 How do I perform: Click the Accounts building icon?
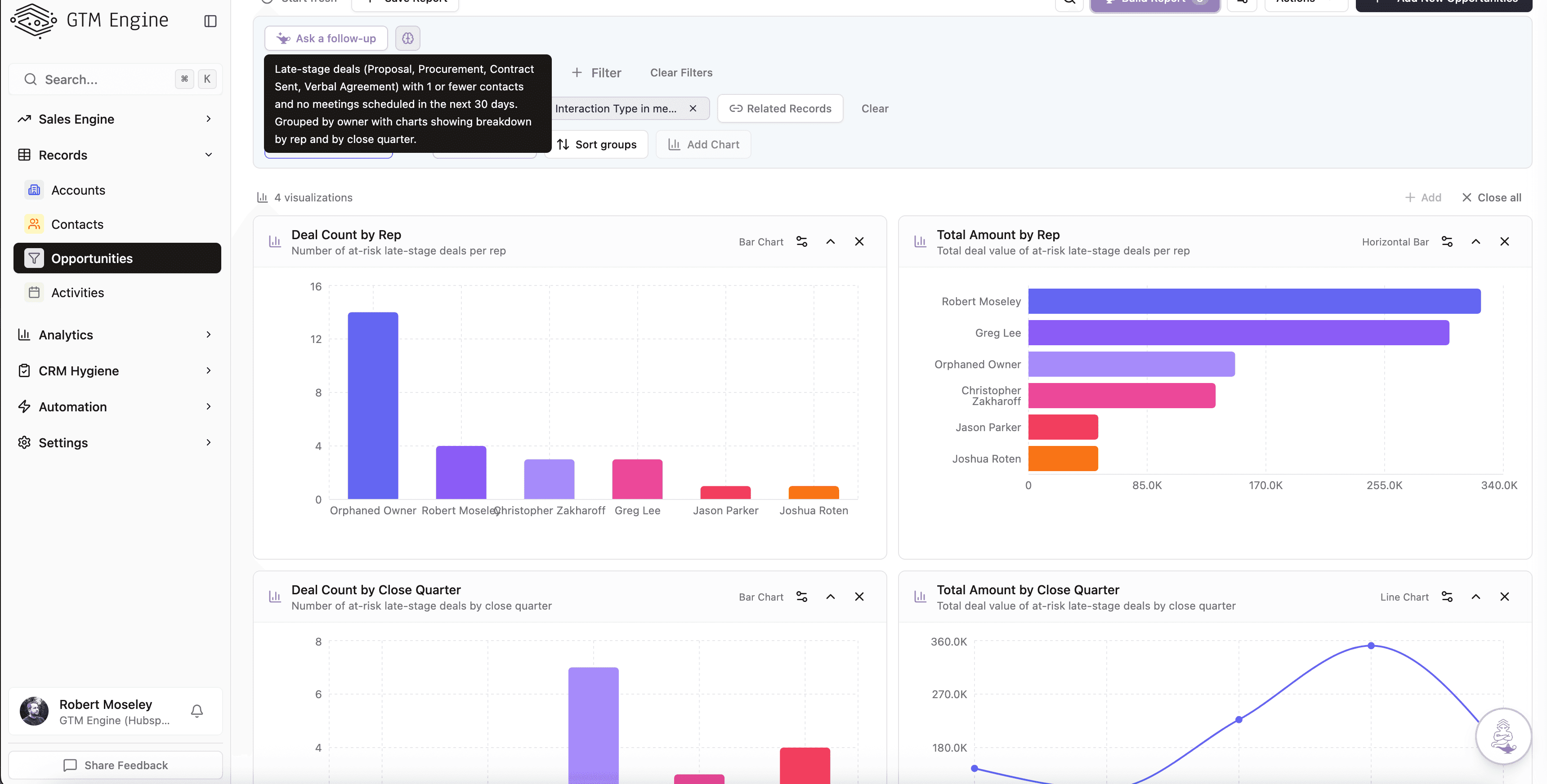tap(34, 190)
